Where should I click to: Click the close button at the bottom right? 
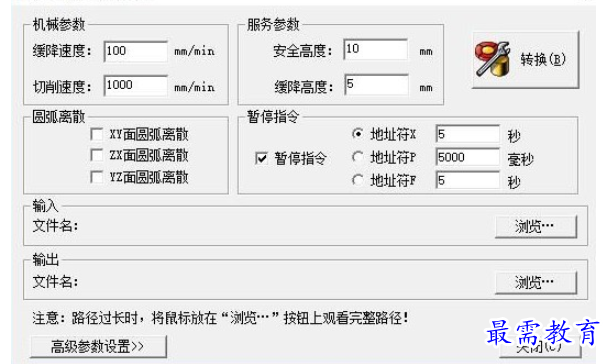[x=540, y=348]
